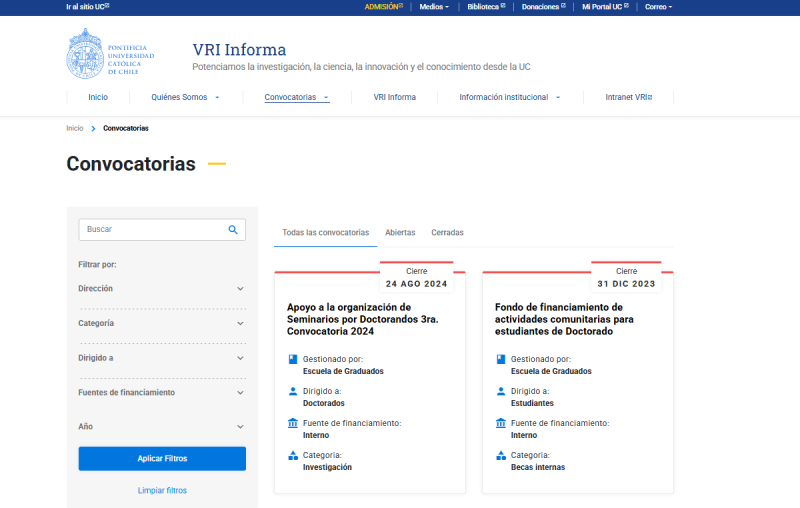Click Gestionado por book icon in Seminarios card
Viewport: 800px width, 508px height.
click(293, 359)
